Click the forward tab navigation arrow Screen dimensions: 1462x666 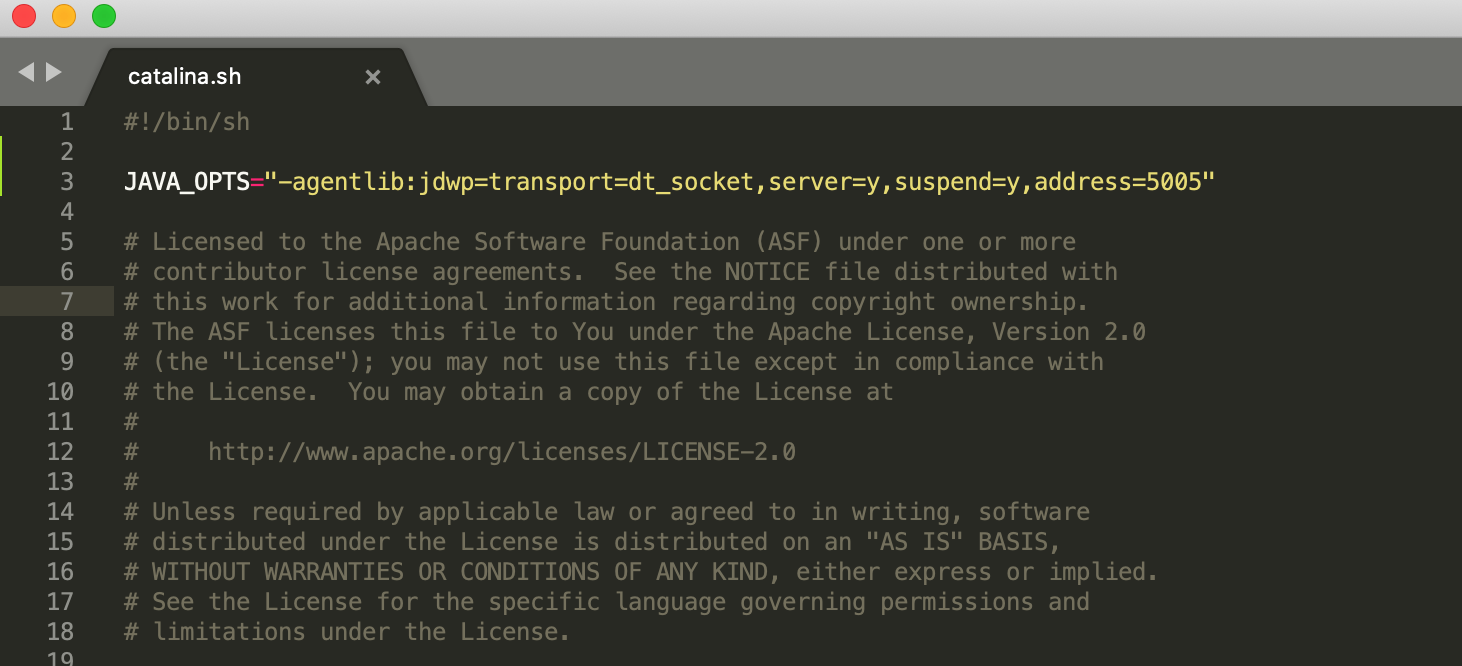click(x=54, y=72)
